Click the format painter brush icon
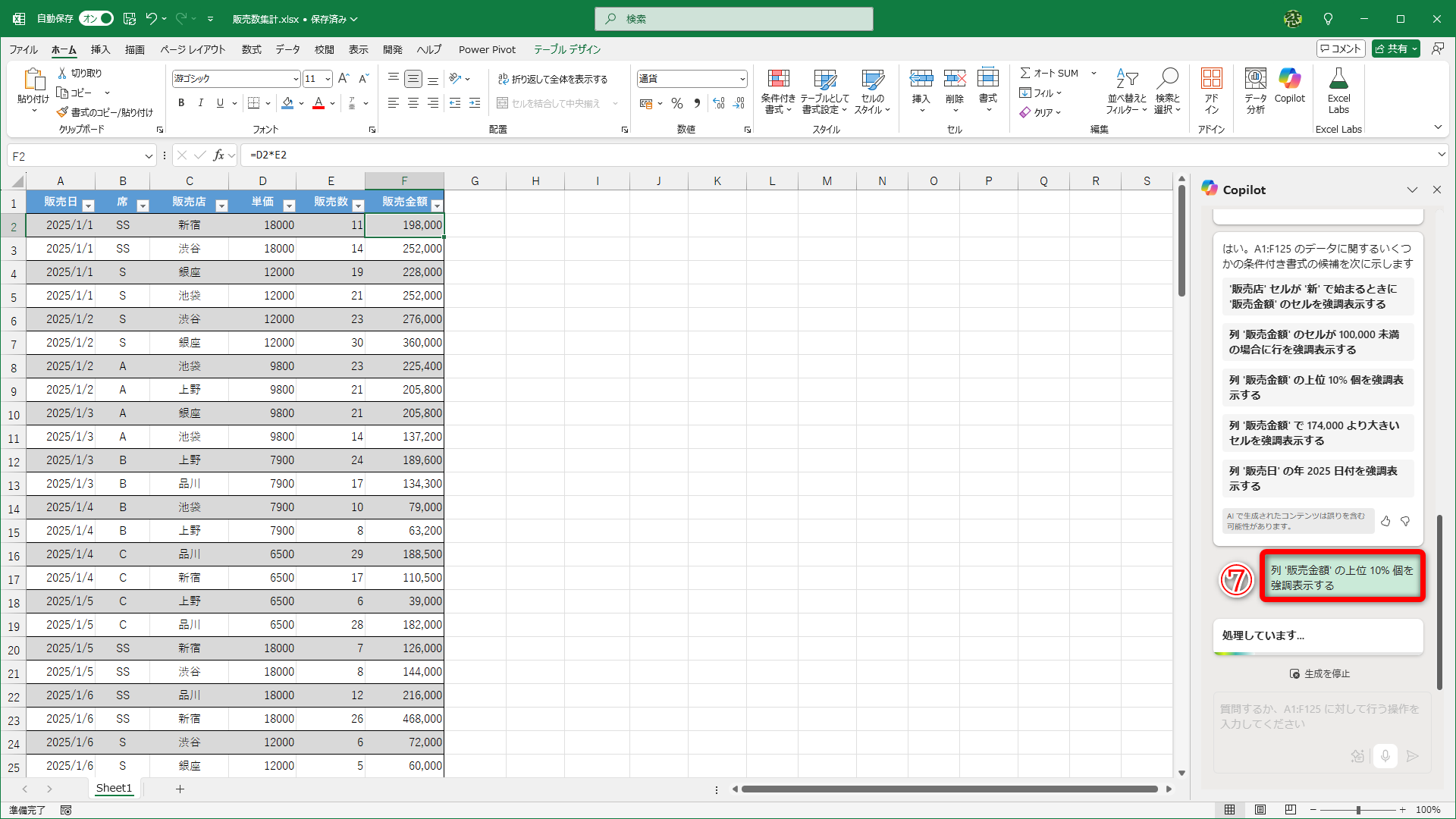Screen dimensions: 1456x819 coord(62,112)
